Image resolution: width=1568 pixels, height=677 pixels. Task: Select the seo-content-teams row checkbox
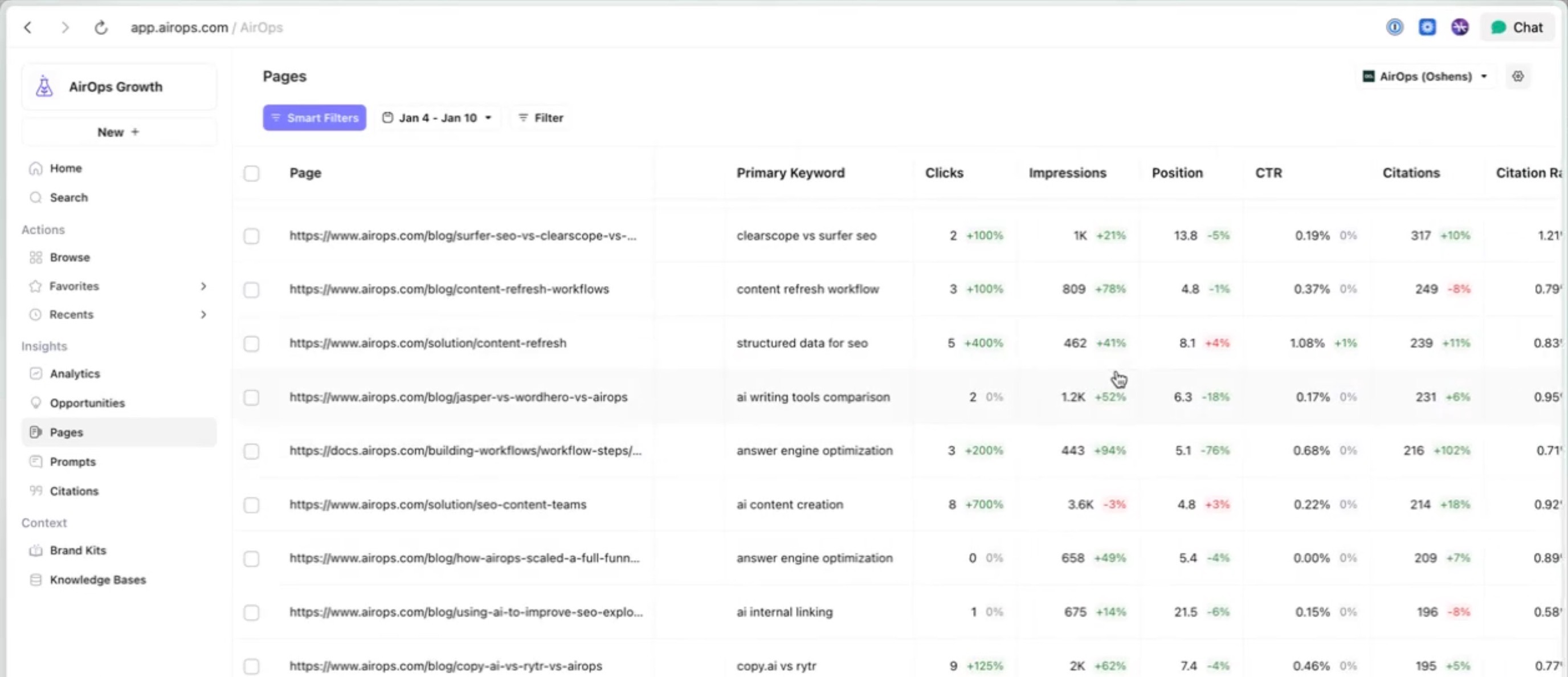251,505
